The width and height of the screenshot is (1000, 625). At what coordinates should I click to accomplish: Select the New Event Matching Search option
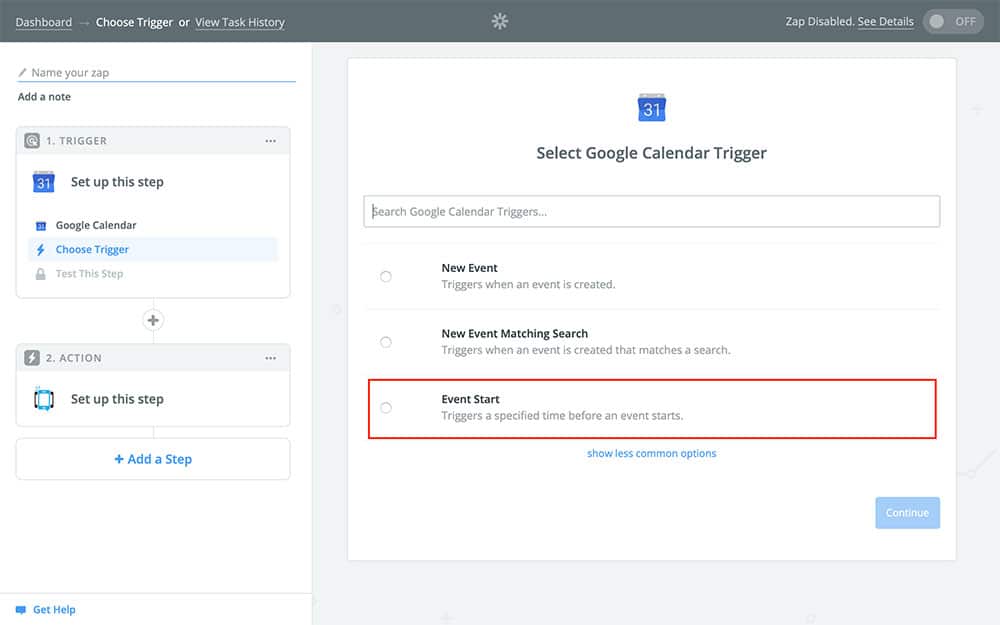(x=386, y=342)
